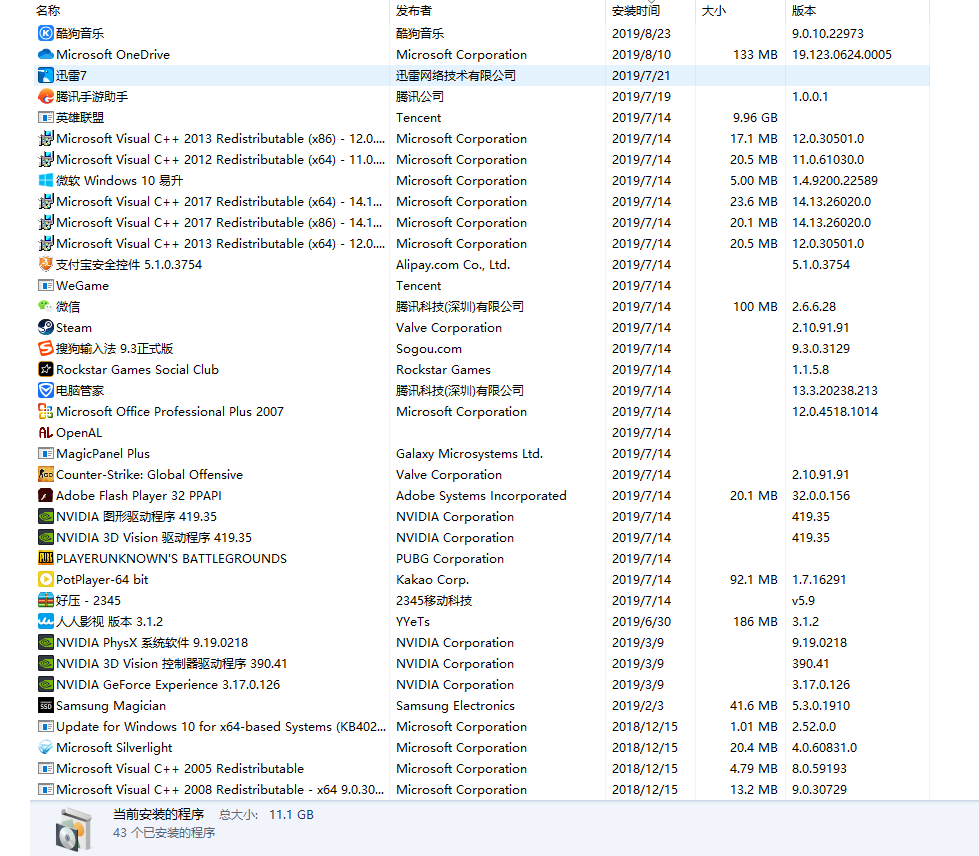Select the Samsung Magician SSD icon

[46, 706]
